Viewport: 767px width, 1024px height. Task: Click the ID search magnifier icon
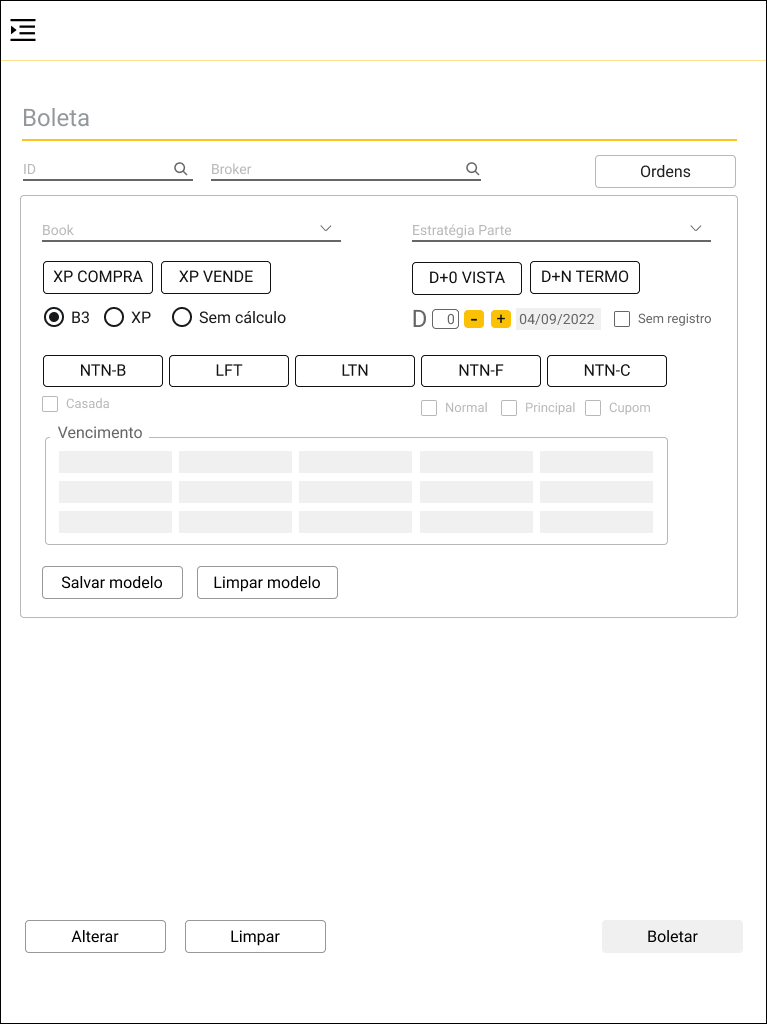(x=181, y=169)
